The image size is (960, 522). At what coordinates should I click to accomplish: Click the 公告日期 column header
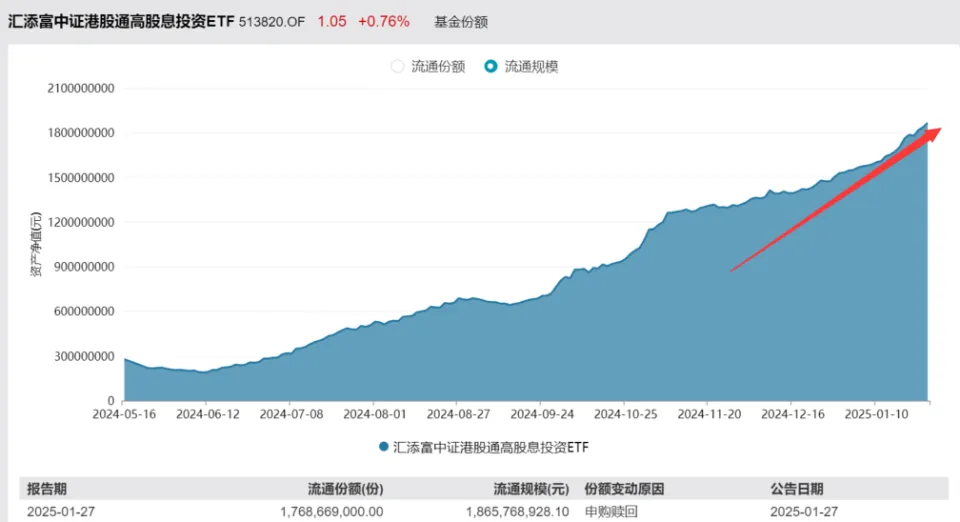click(797, 489)
